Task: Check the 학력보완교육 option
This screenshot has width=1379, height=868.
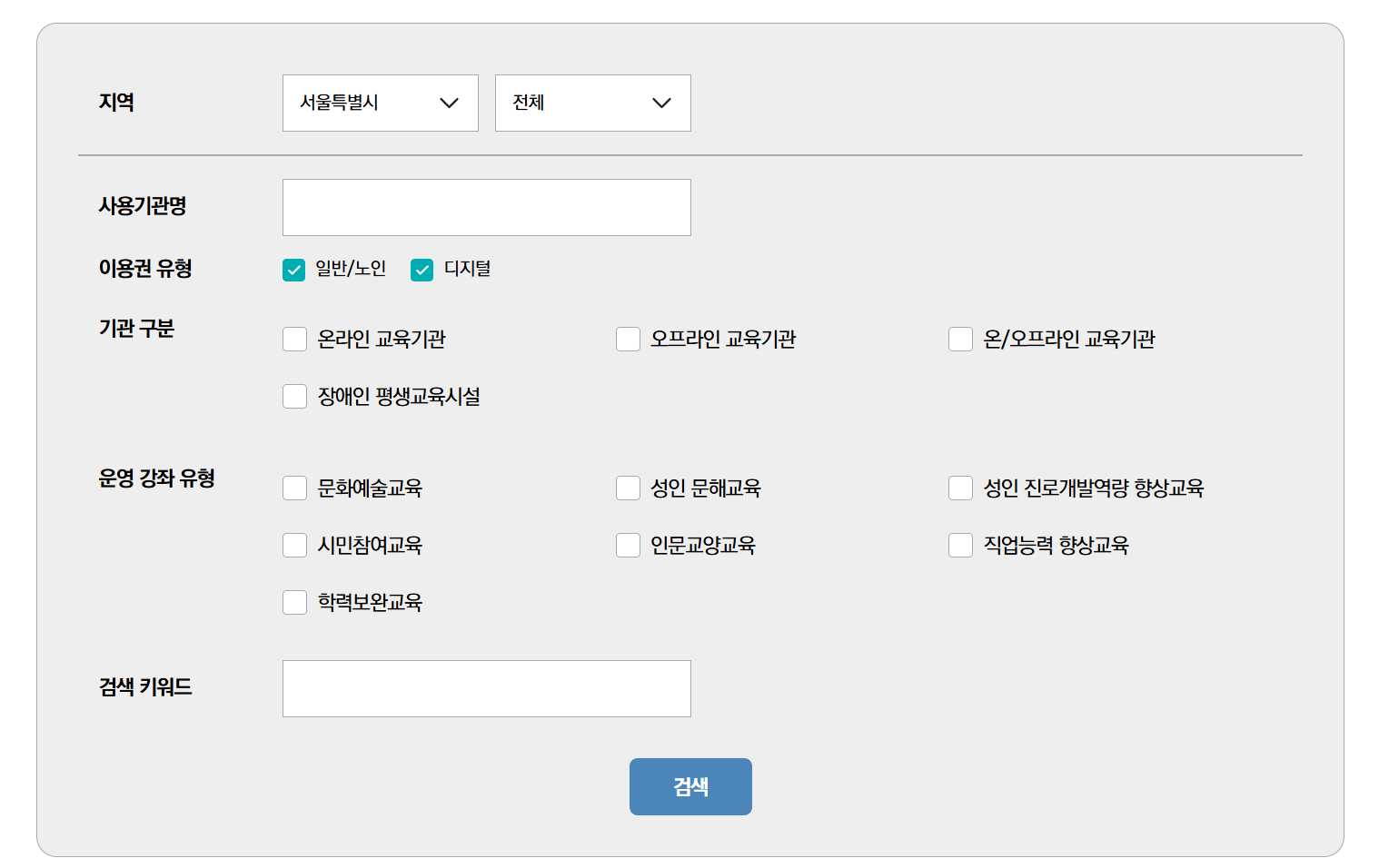Action: tap(294, 602)
